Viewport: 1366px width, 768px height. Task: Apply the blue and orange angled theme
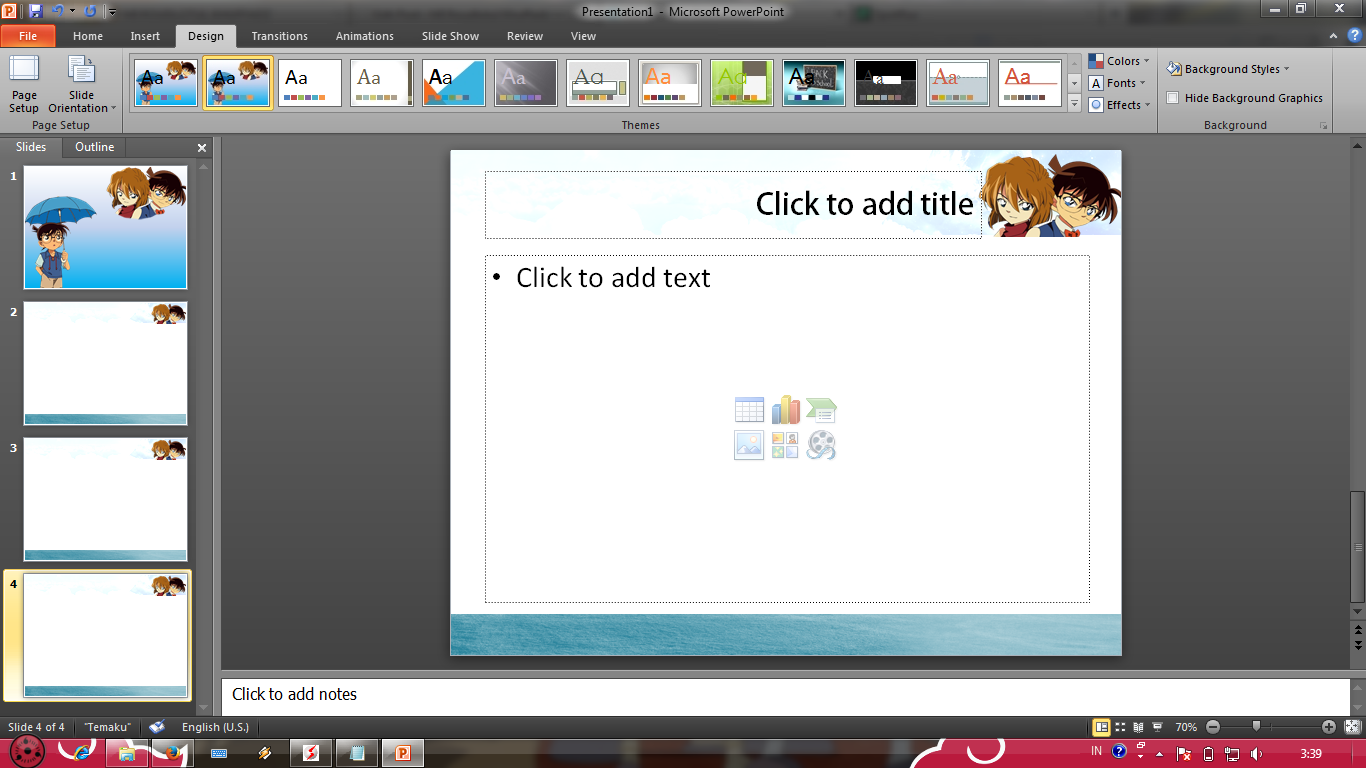454,83
